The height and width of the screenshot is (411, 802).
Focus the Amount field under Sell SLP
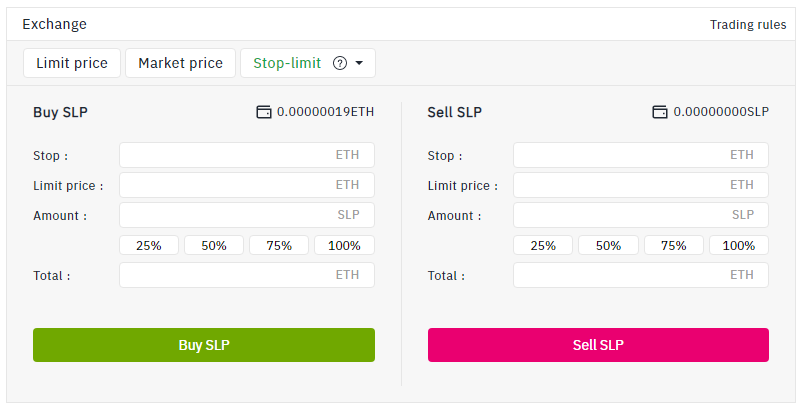tap(641, 215)
